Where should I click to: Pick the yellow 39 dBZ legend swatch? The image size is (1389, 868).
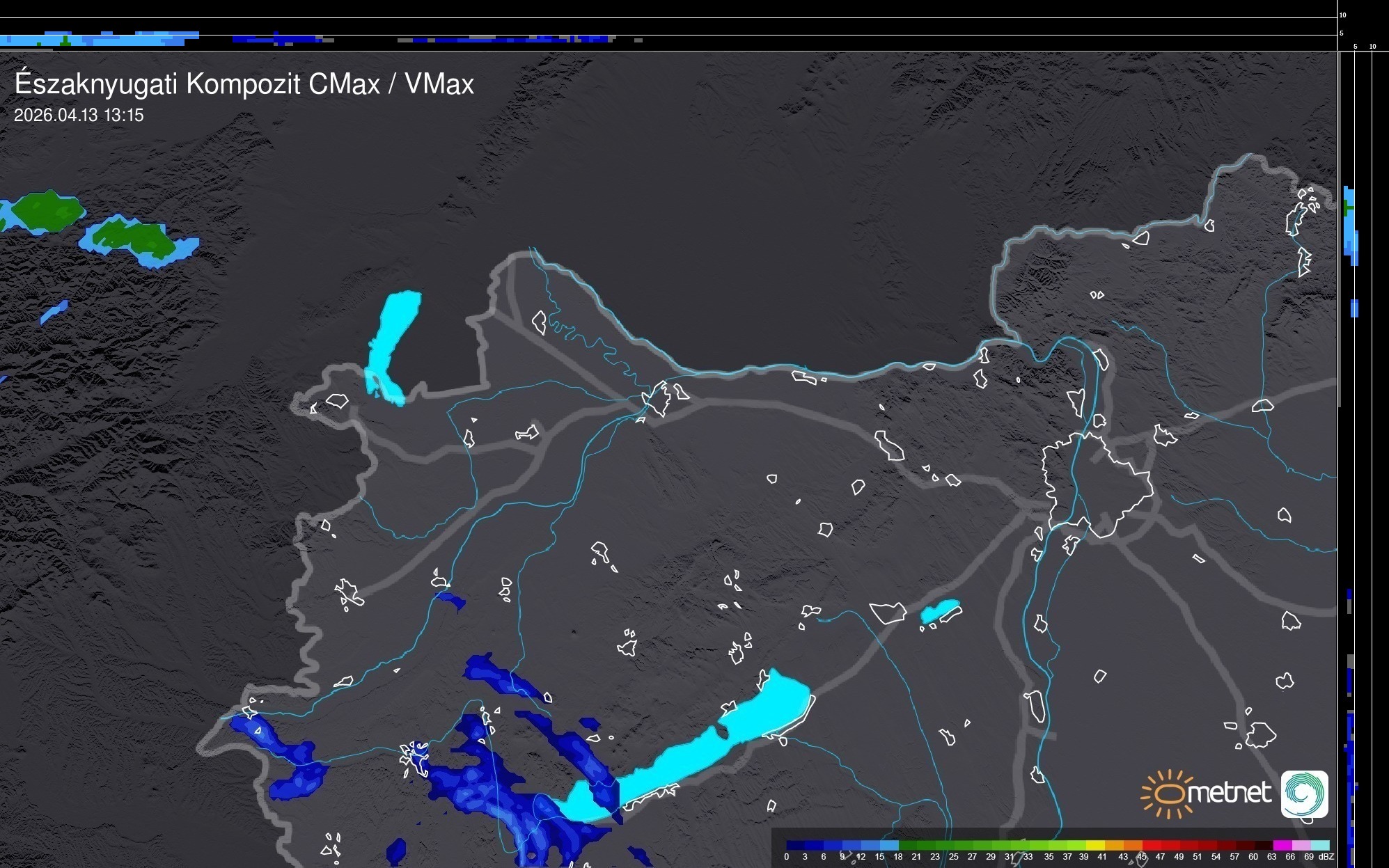click(1095, 846)
